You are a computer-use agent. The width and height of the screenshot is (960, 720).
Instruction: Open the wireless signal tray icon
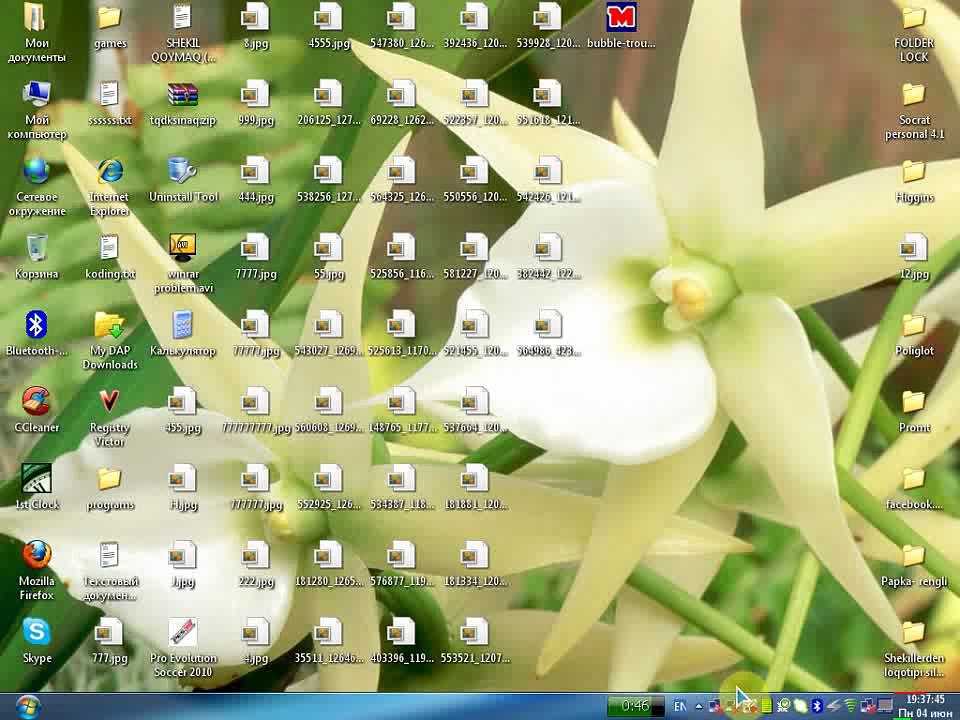point(850,707)
